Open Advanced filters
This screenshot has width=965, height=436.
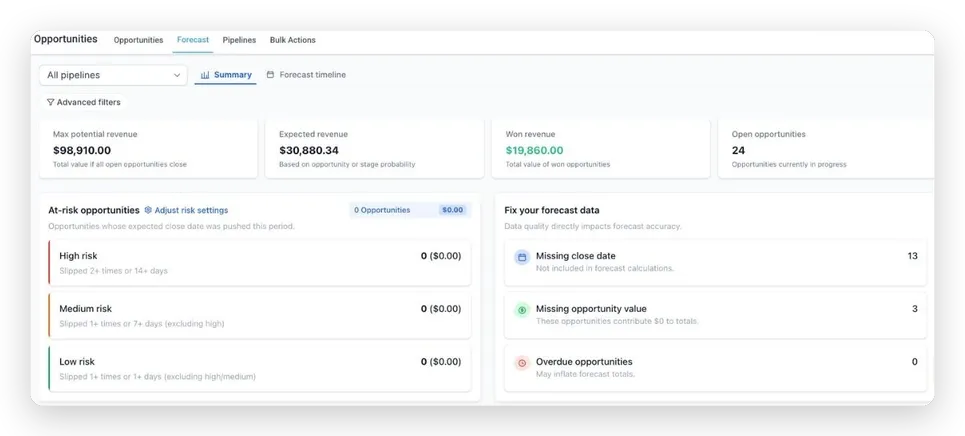84,102
